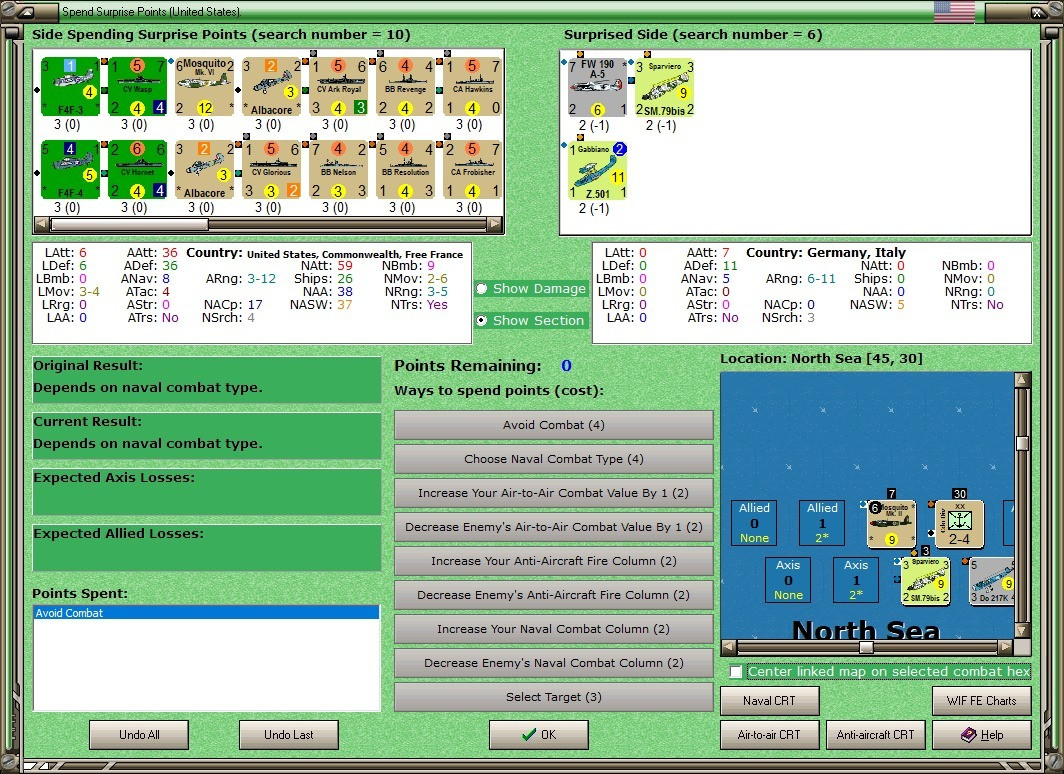Select the CA Hawkins cruiser counter

coord(473,87)
